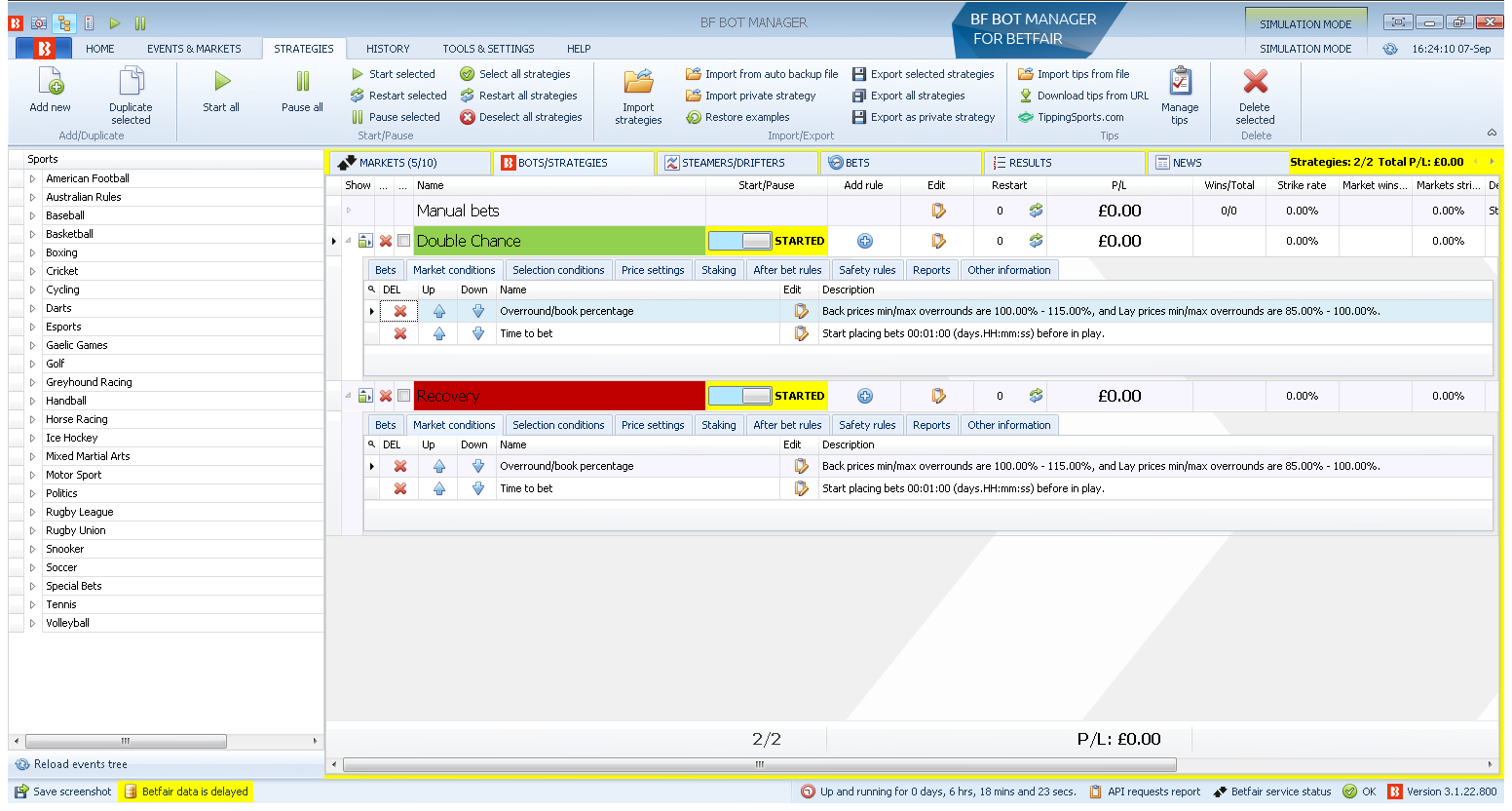Image resolution: width=1512 pixels, height=811 pixels.
Task: Open the TOOLS & SETTINGS ribbon tab
Action: (x=488, y=49)
